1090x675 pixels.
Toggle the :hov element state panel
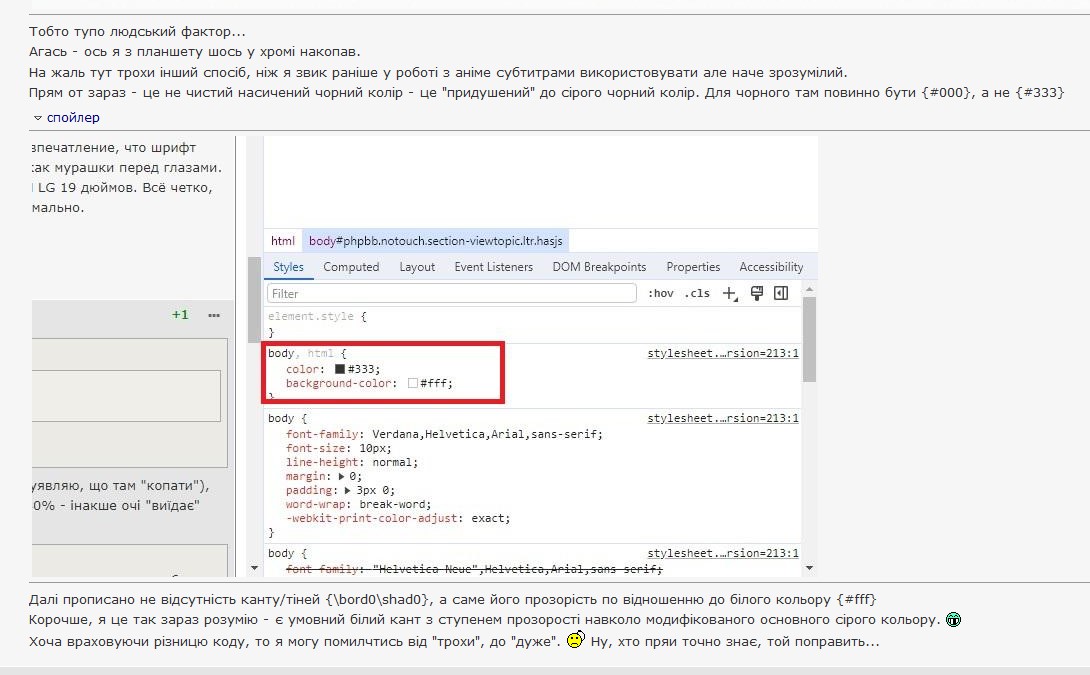(660, 293)
